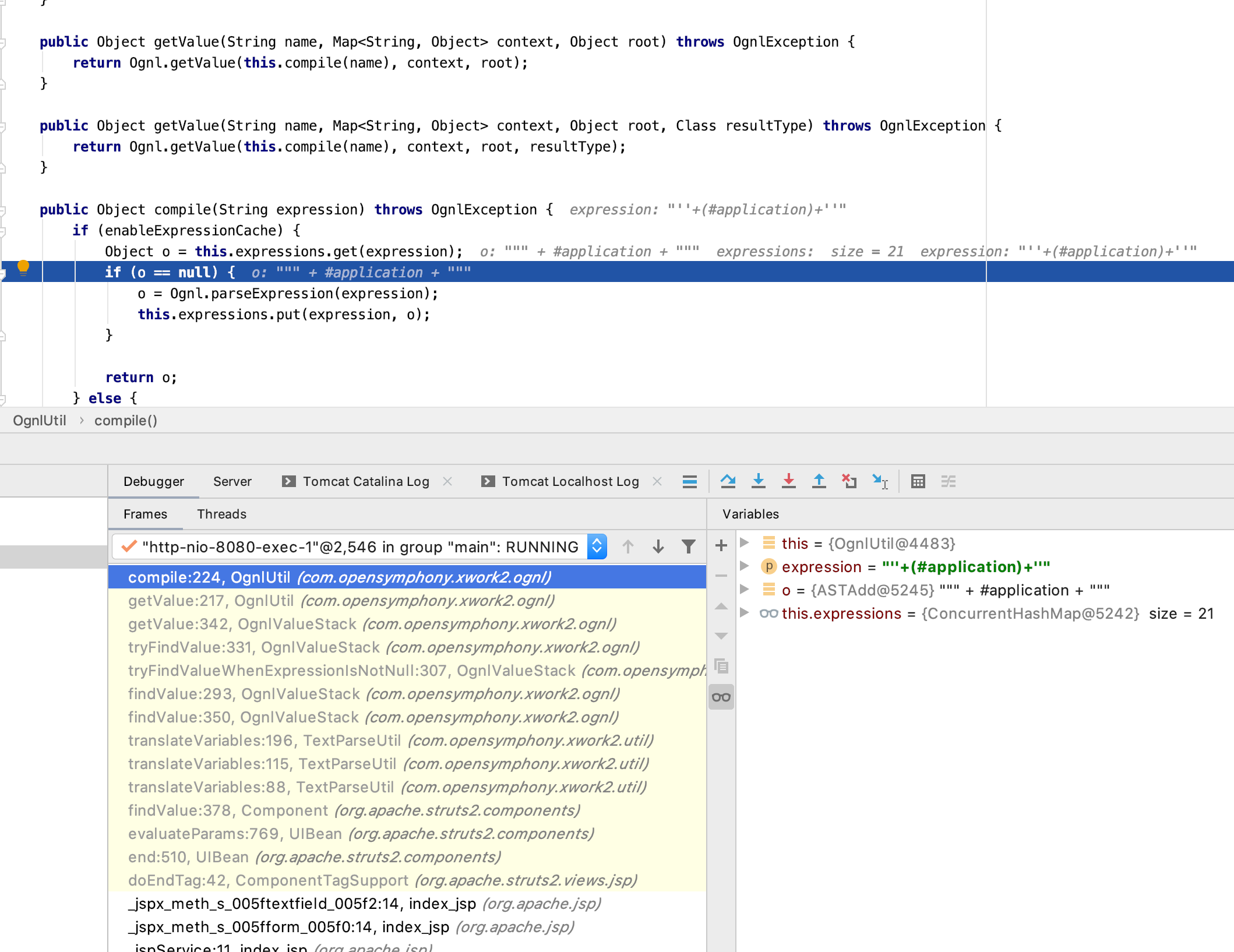Expand the 'this' variable node
Viewport: 1234px width, 952px height.
tap(744, 543)
